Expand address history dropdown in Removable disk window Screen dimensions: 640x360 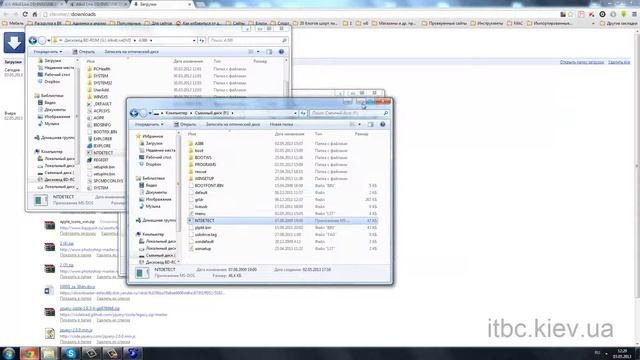(295, 113)
